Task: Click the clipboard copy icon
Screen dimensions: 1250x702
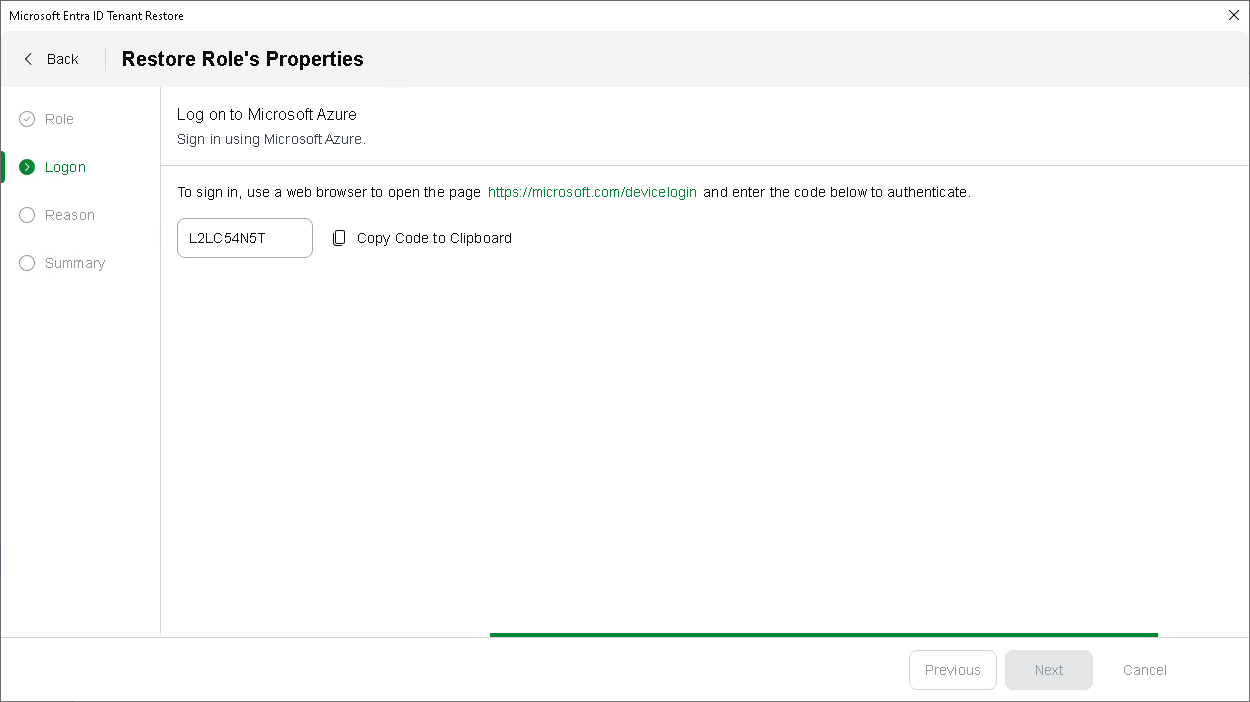Action: pyautogui.click(x=339, y=238)
